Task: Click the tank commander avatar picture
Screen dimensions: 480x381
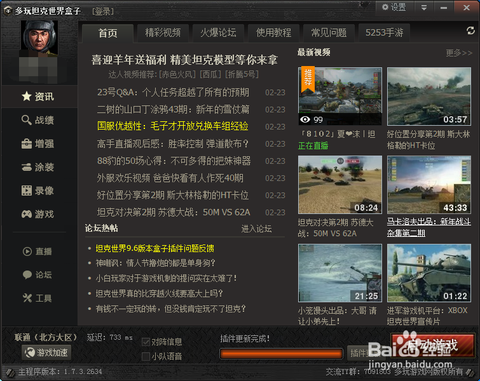Action: click(x=39, y=37)
